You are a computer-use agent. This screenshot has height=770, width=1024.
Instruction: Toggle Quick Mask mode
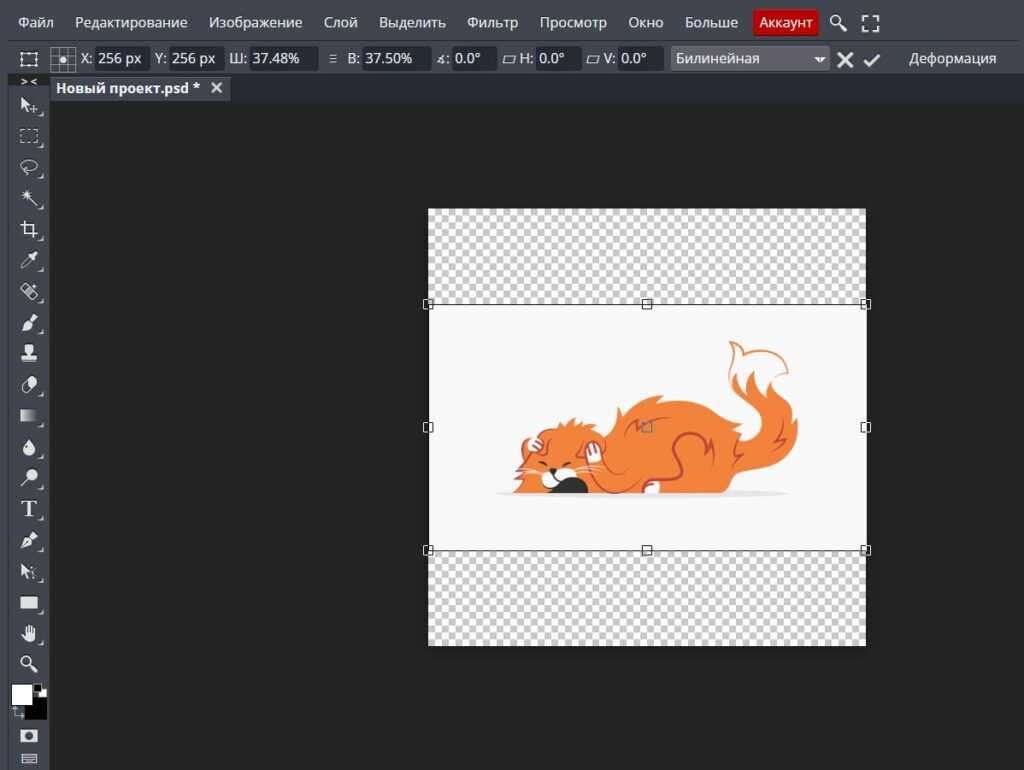(29, 736)
